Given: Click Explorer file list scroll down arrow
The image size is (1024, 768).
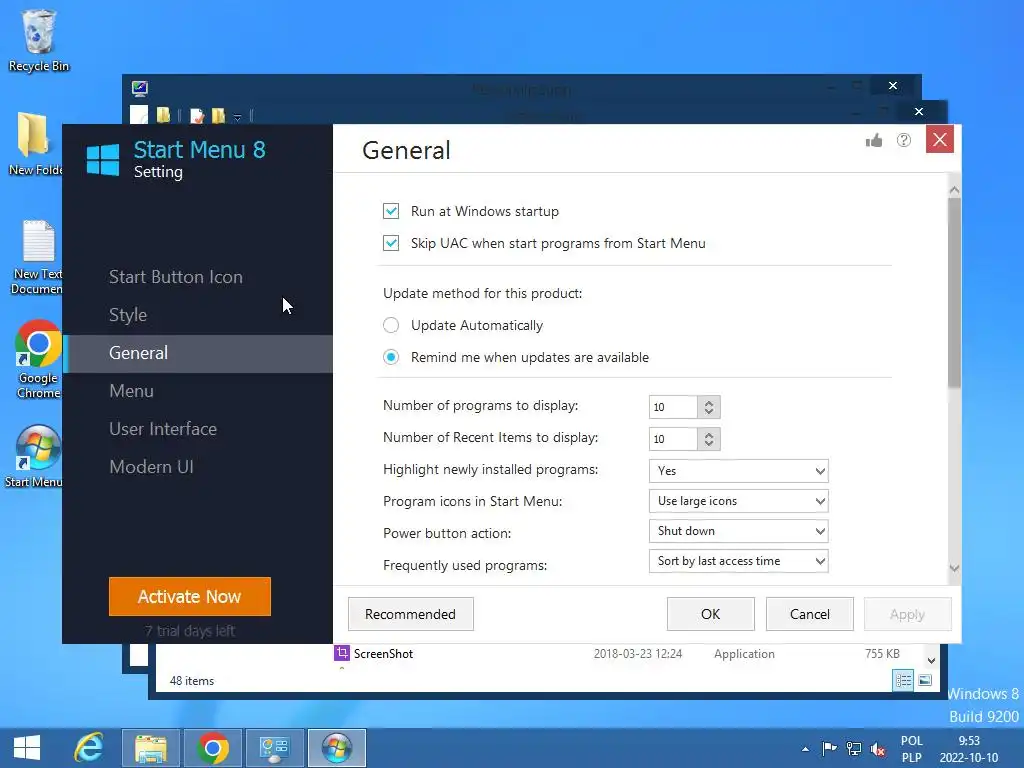Looking at the screenshot, I should 931,660.
